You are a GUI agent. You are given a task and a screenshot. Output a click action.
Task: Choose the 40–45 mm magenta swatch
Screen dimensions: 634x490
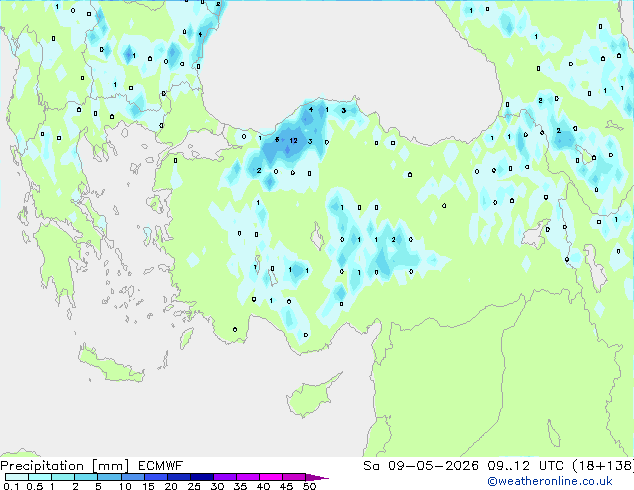pos(271,477)
